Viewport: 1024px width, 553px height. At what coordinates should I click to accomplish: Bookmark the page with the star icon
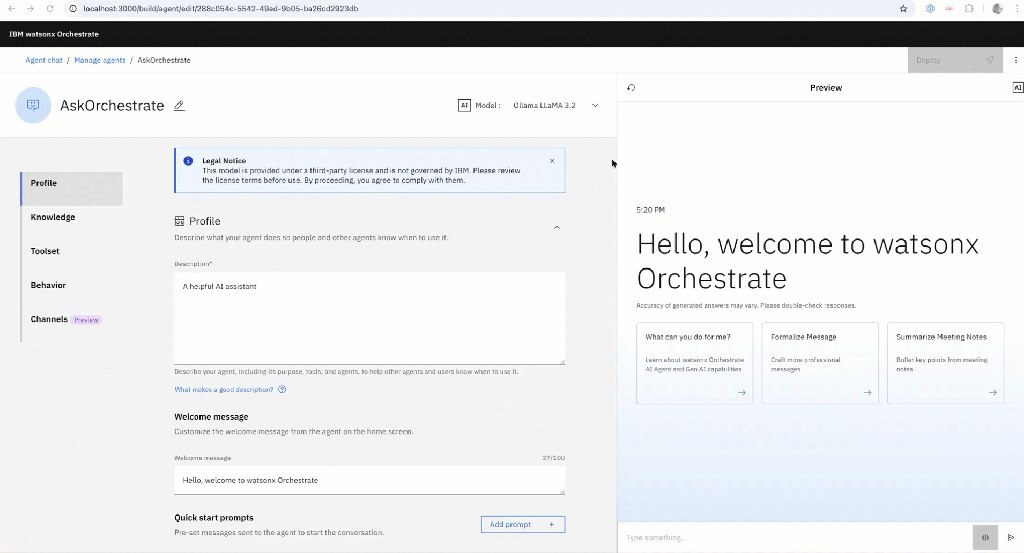click(904, 8)
